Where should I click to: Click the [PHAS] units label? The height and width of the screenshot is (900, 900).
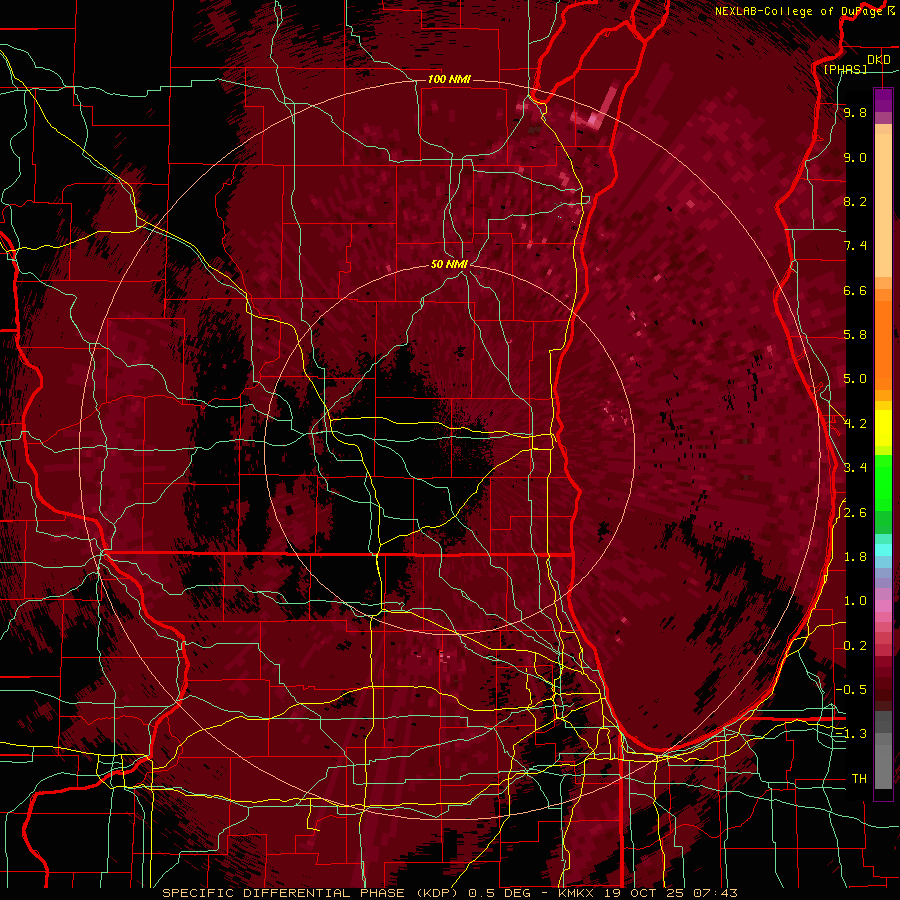pyautogui.click(x=845, y=69)
